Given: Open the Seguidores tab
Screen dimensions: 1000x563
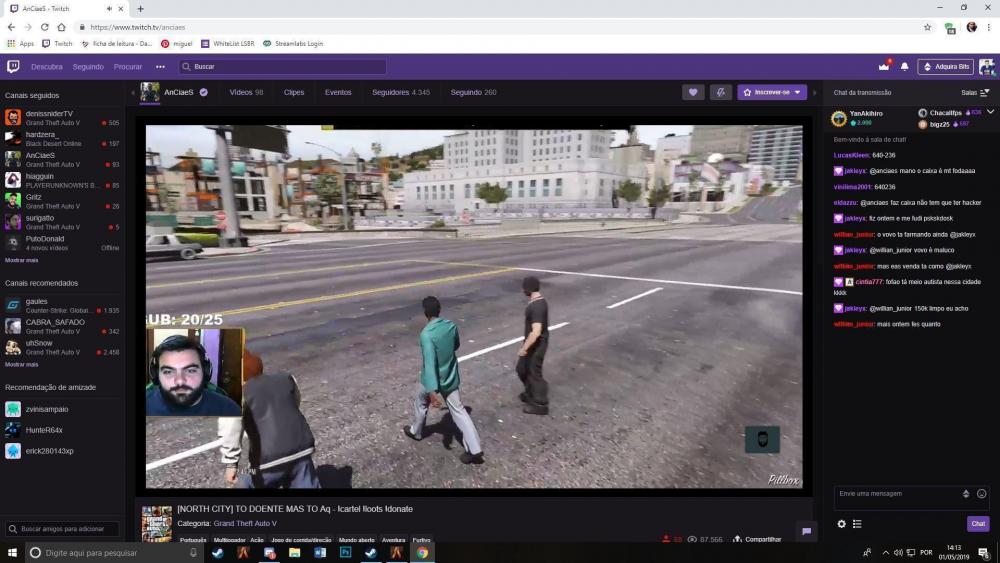Looking at the screenshot, I should 401,92.
